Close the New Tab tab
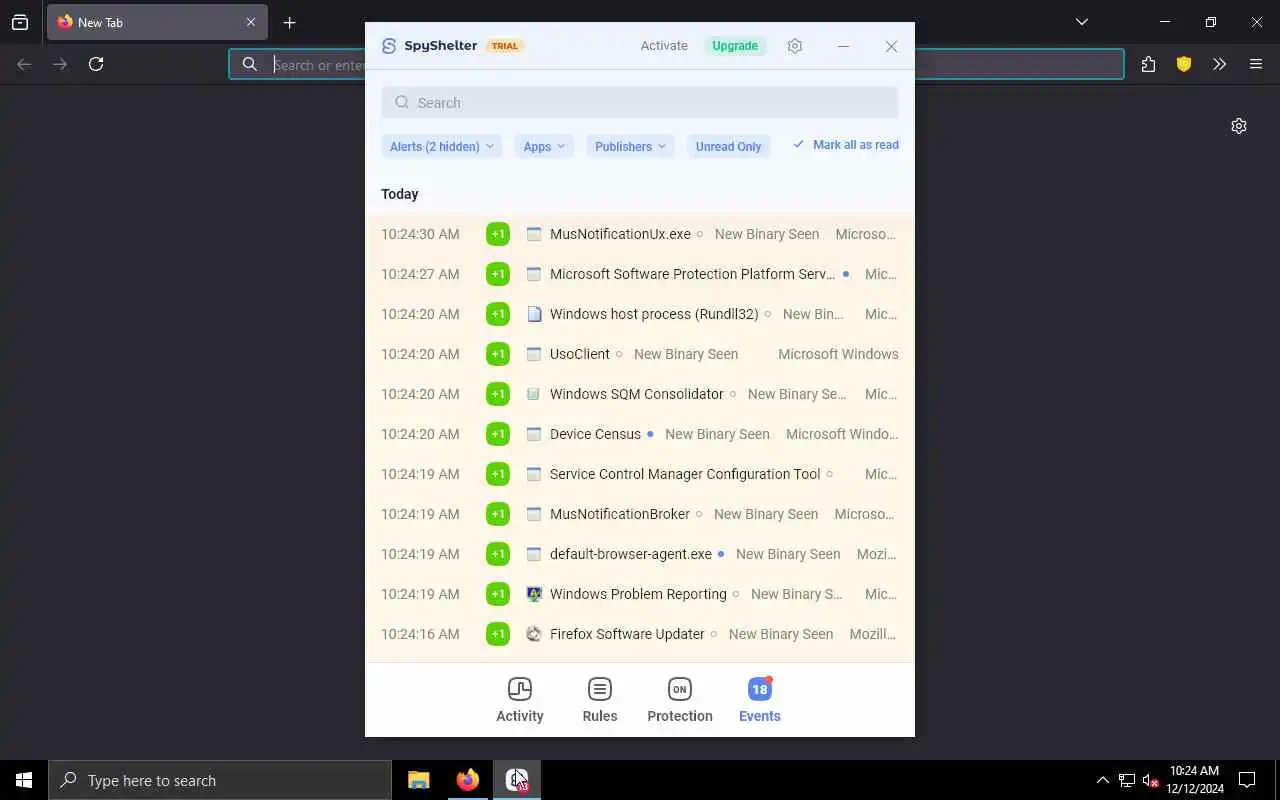This screenshot has height=800, width=1280. pyautogui.click(x=251, y=22)
